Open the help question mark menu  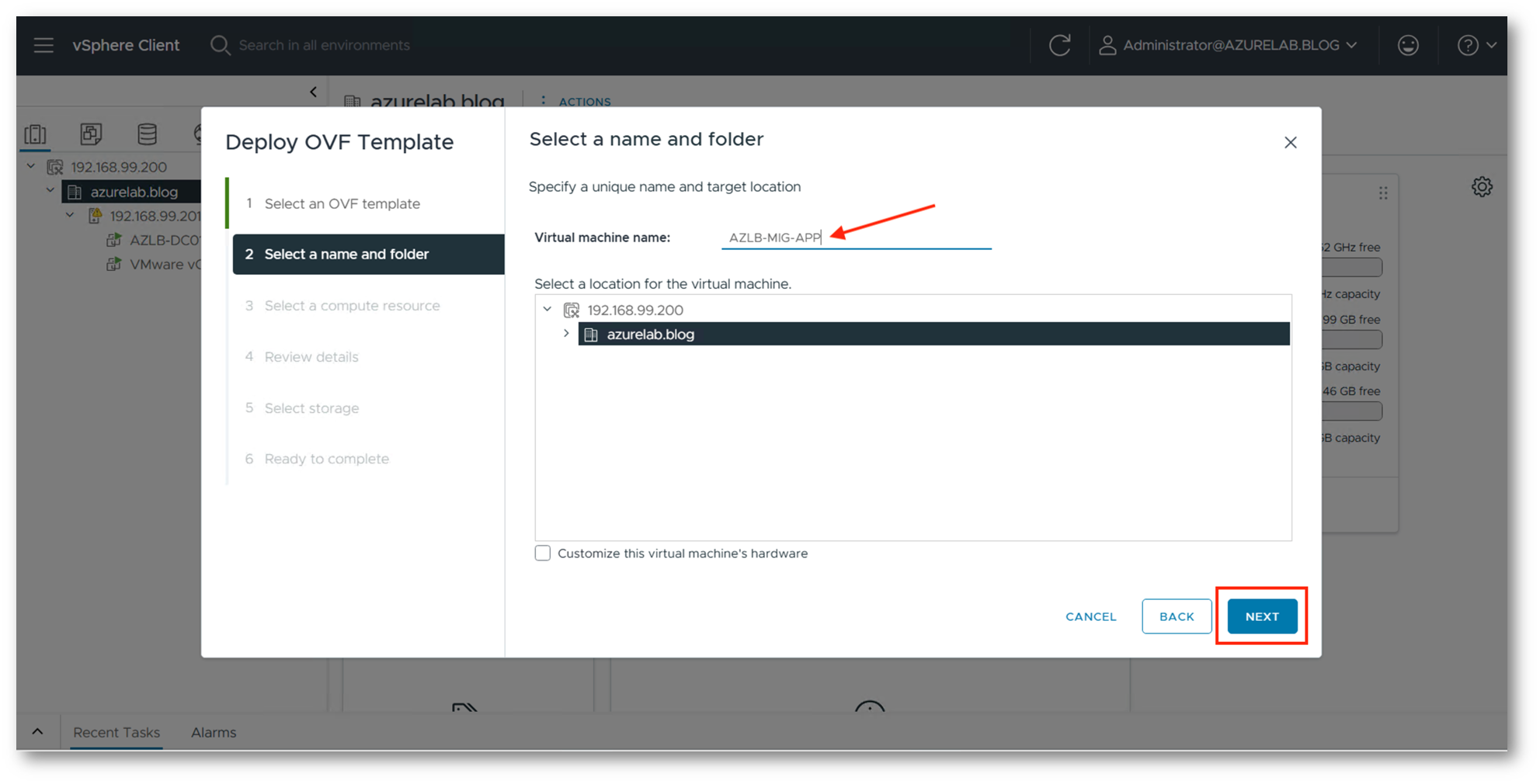(1476, 45)
